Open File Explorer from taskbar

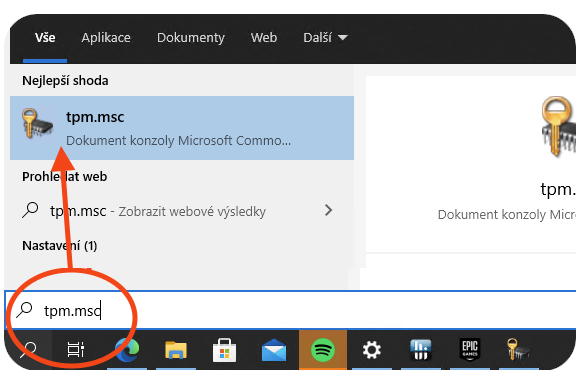point(176,350)
